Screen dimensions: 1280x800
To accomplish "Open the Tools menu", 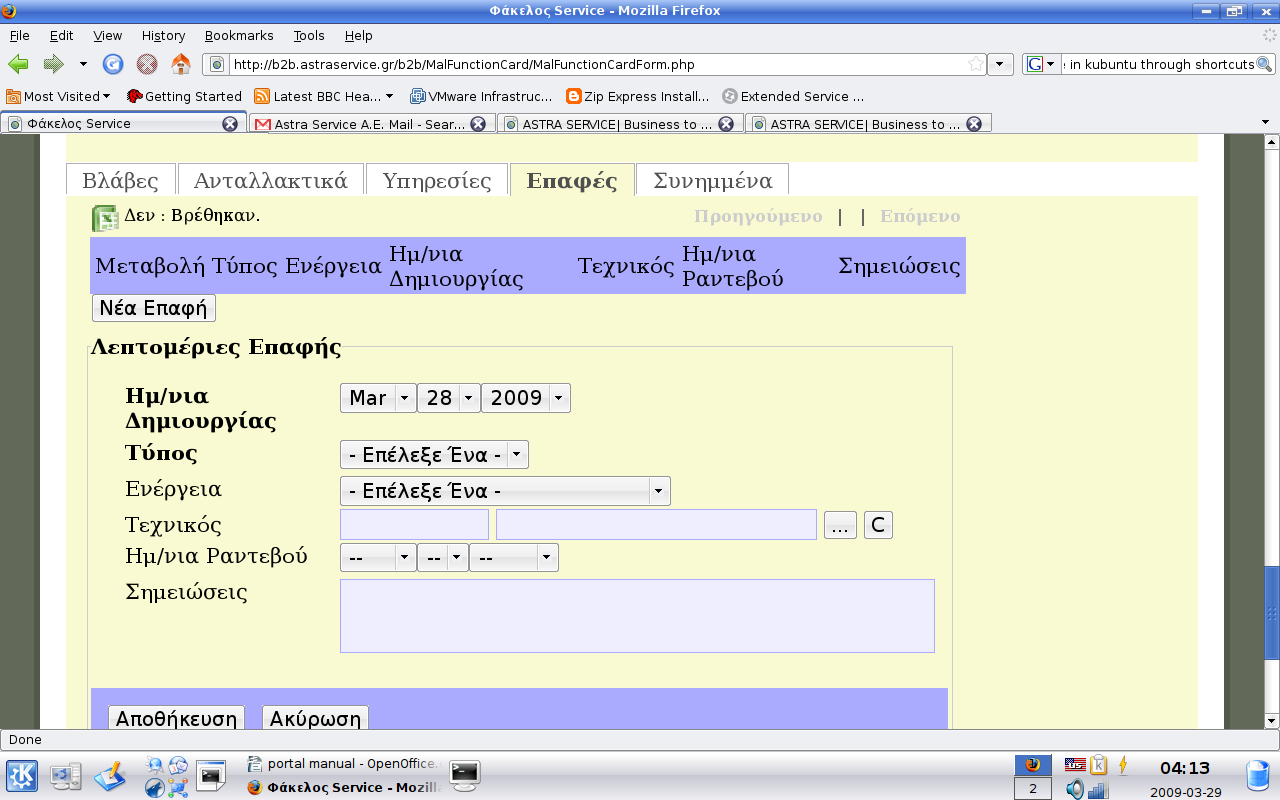I will click(309, 35).
